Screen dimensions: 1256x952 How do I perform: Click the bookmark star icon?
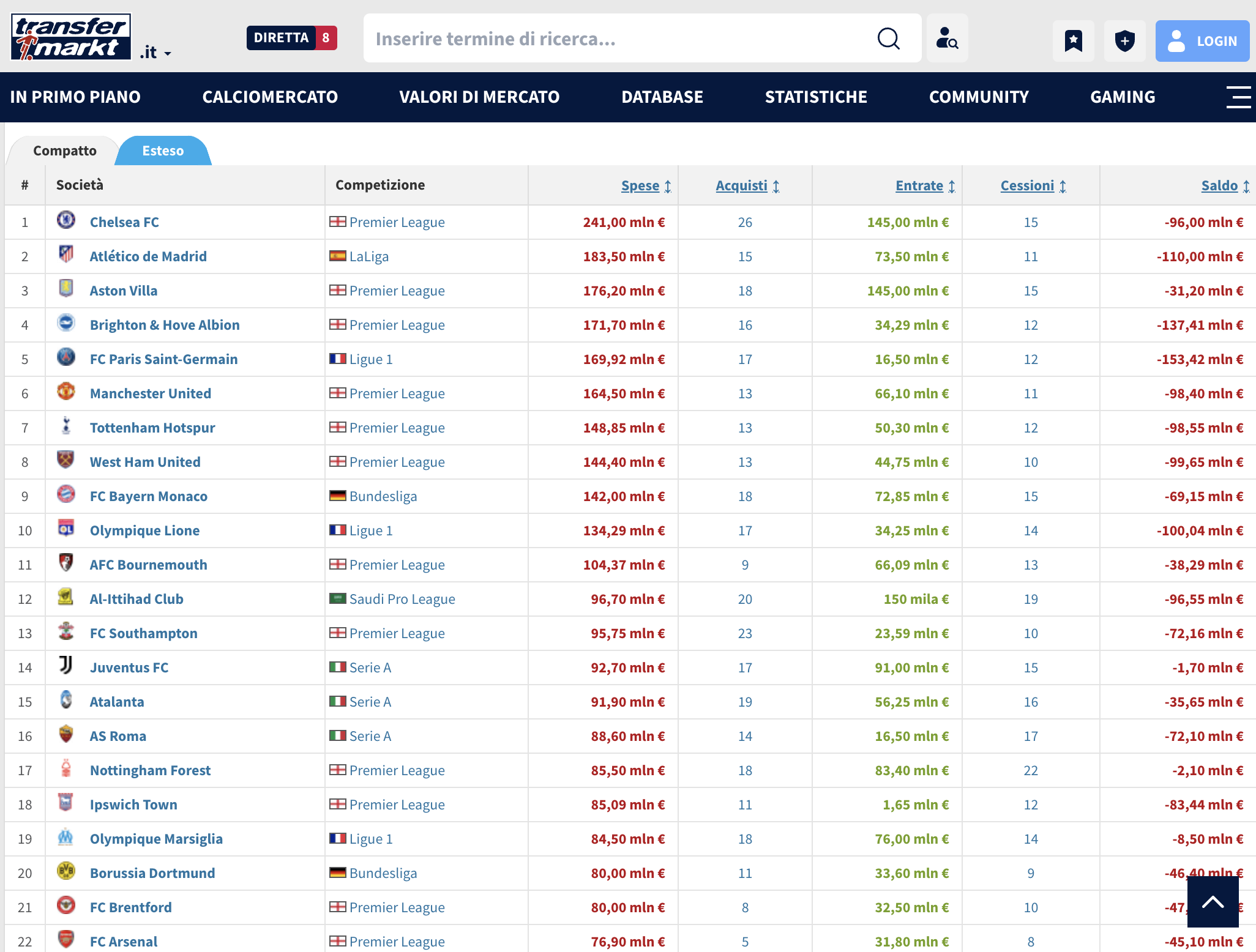[1073, 41]
